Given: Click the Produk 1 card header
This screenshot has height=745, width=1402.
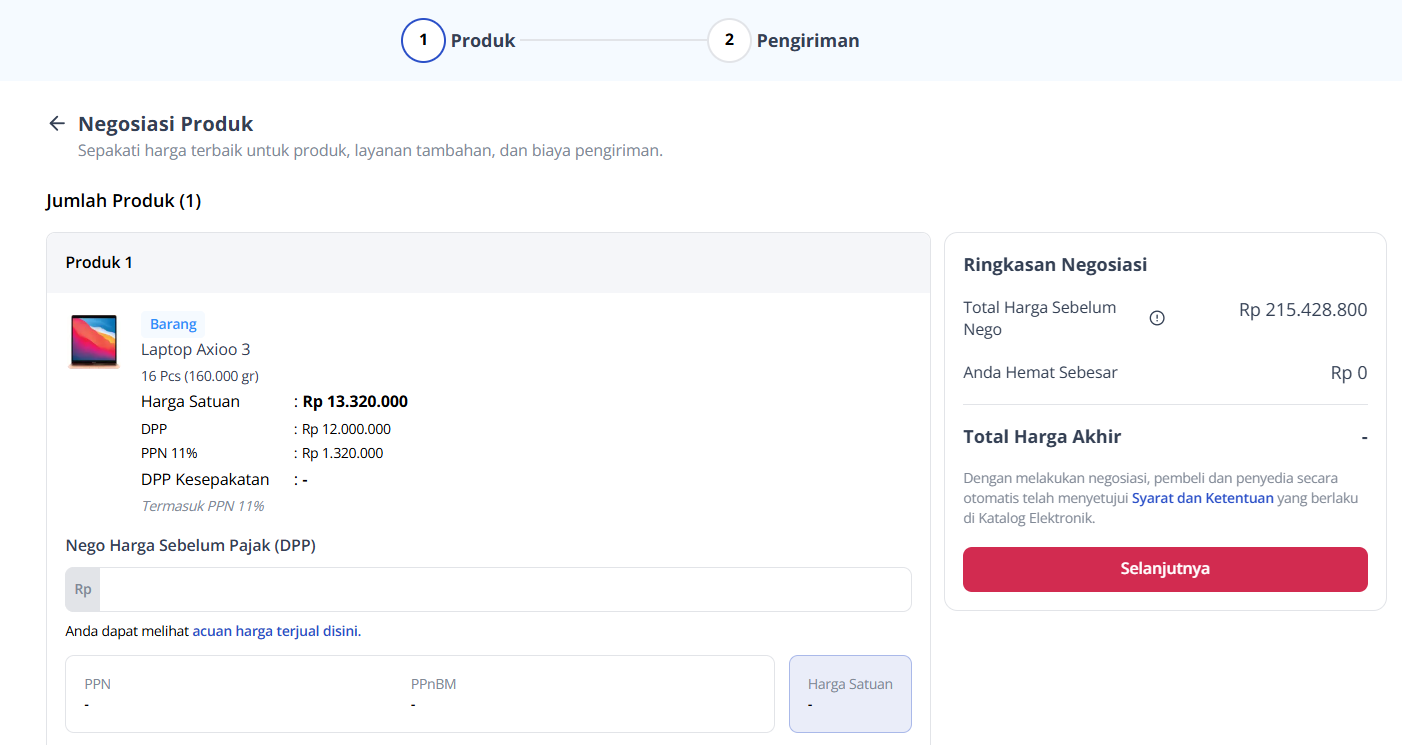Looking at the screenshot, I should tap(488, 263).
